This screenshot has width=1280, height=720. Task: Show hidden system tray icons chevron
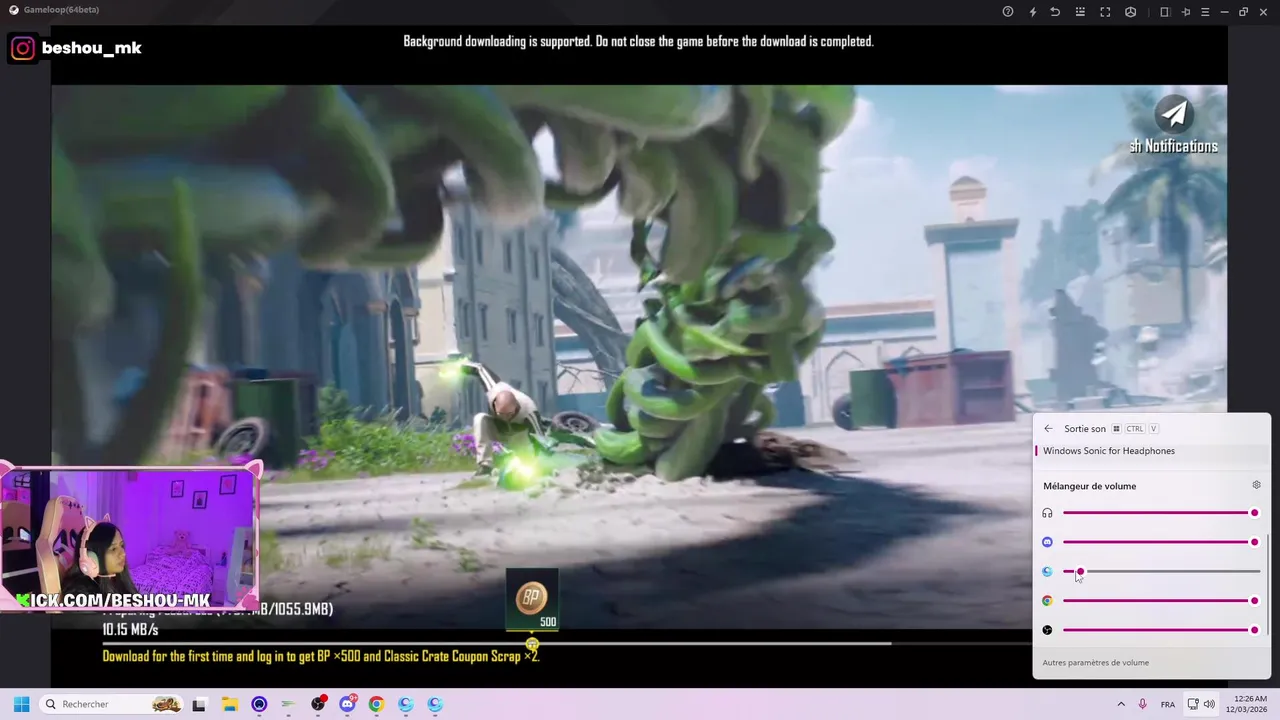1120,704
